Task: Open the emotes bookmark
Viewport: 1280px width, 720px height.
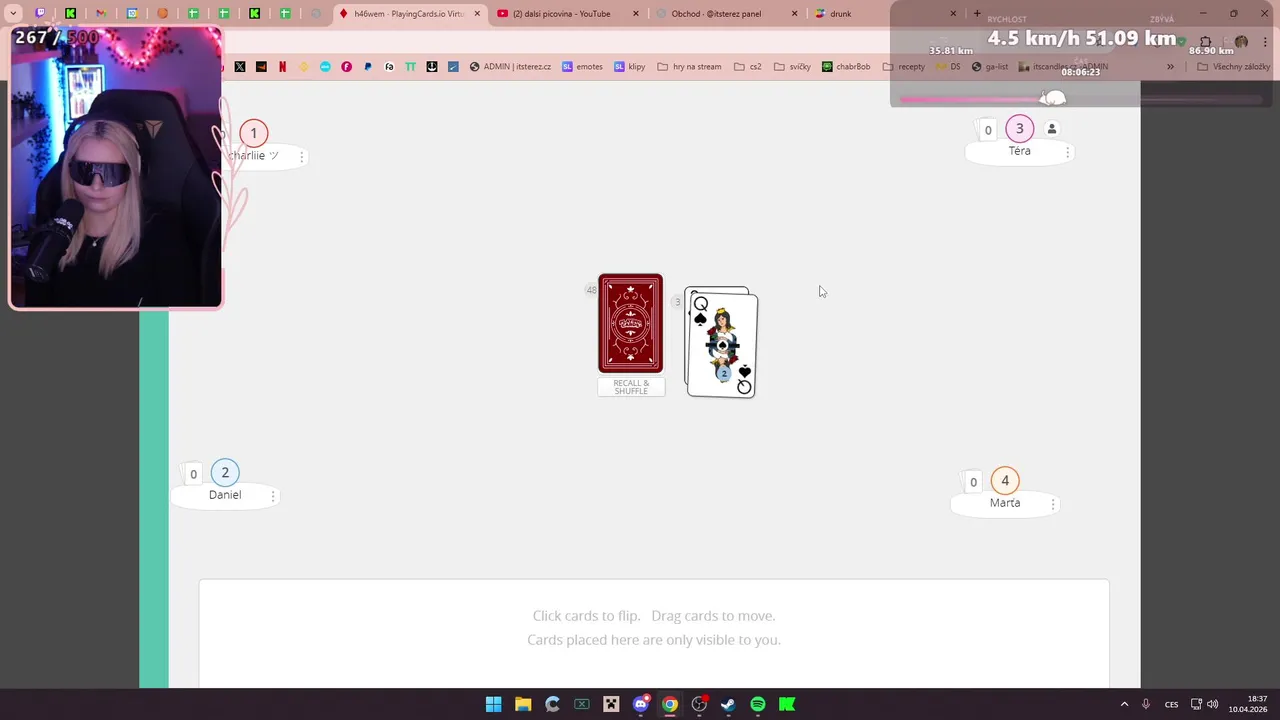Action: (x=582, y=67)
